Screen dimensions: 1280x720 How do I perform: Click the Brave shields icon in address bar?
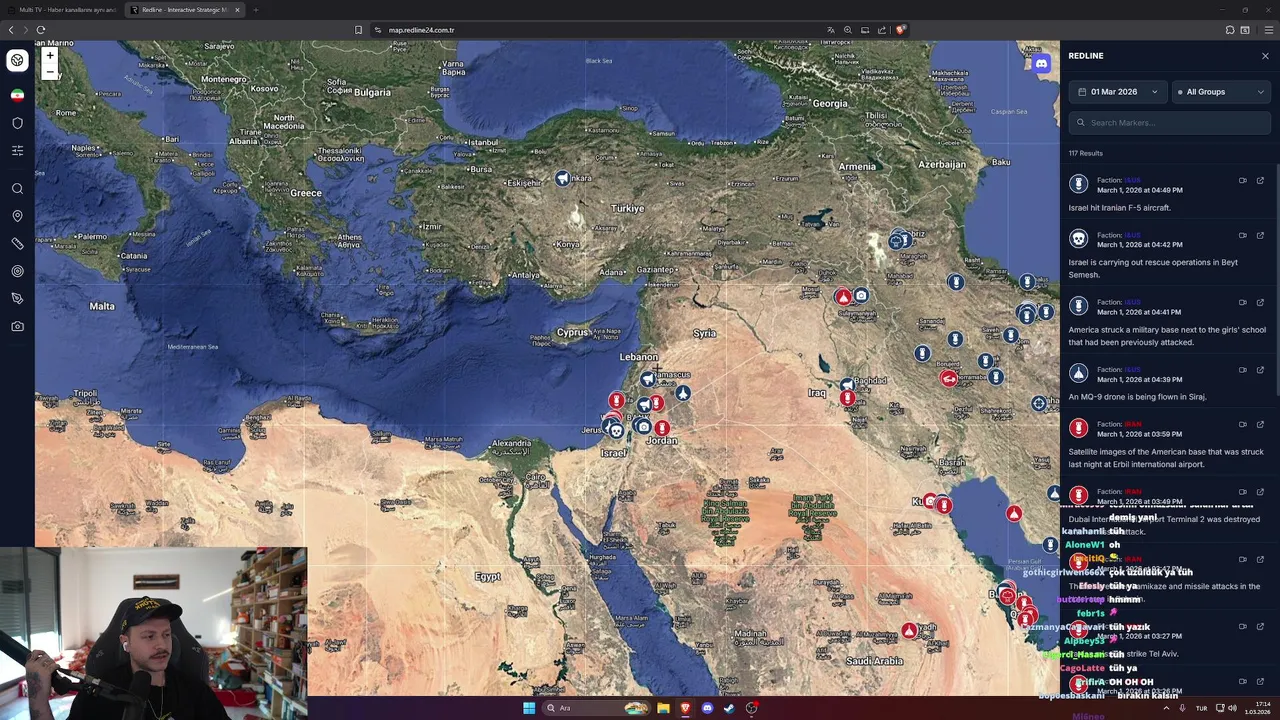tap(900, 30)
